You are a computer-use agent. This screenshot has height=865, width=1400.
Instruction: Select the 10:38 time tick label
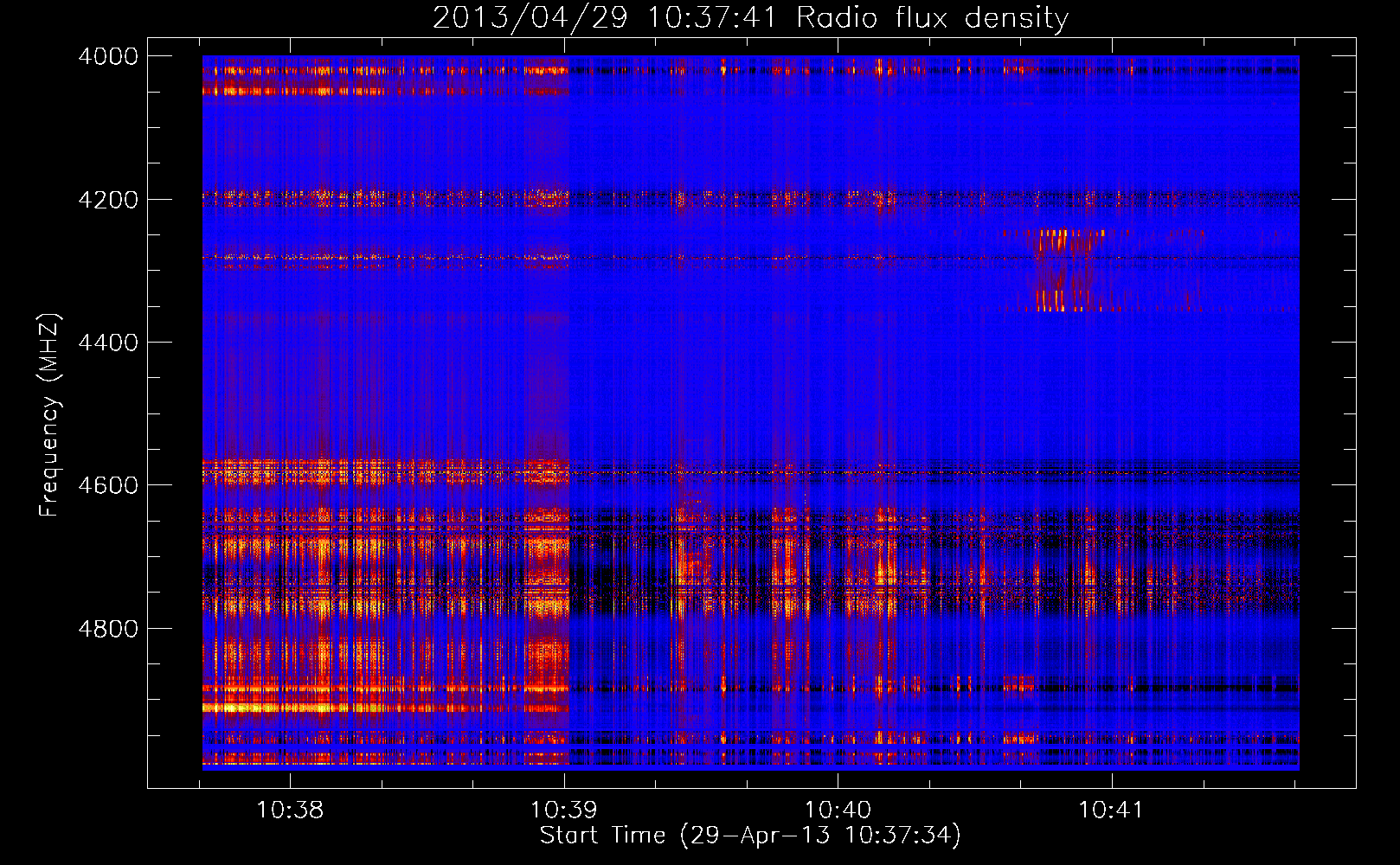click(x=290, y=811)
